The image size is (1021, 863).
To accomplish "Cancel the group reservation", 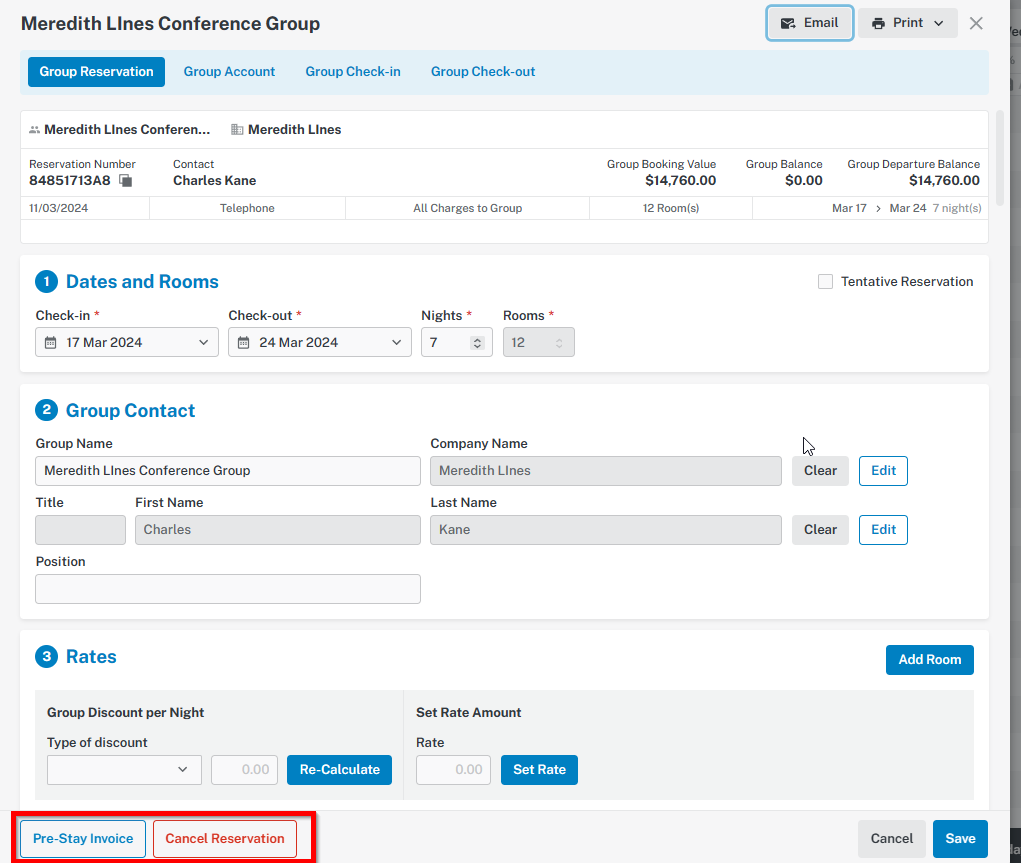I will (x=225, y=839).
